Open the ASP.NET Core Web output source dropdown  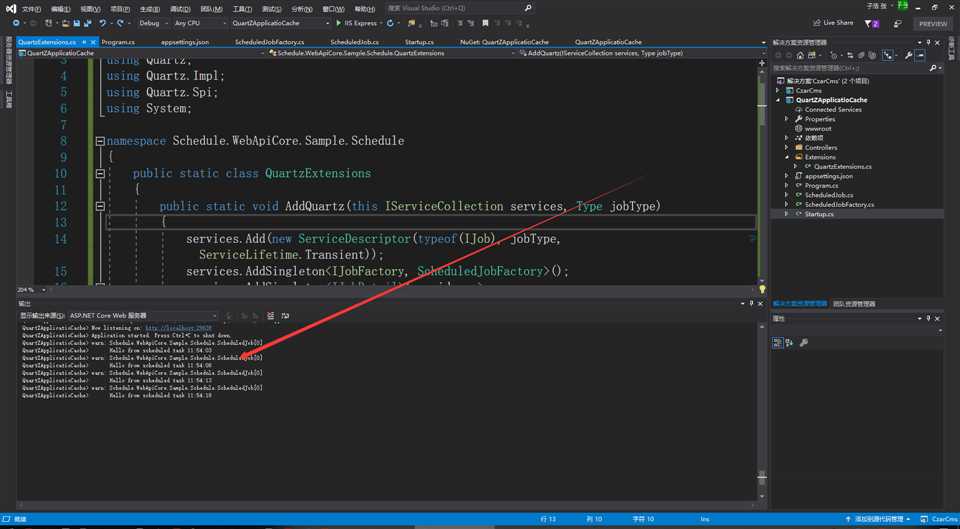143,316
